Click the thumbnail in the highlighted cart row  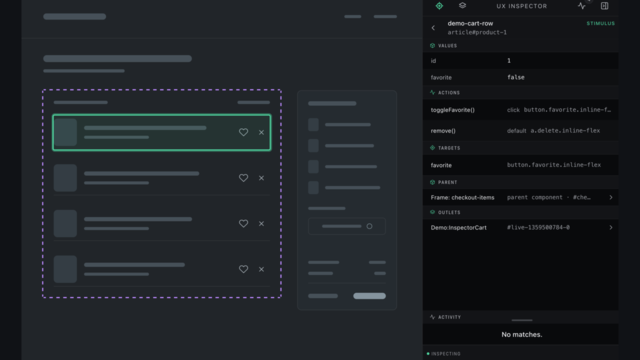[65, 132]
